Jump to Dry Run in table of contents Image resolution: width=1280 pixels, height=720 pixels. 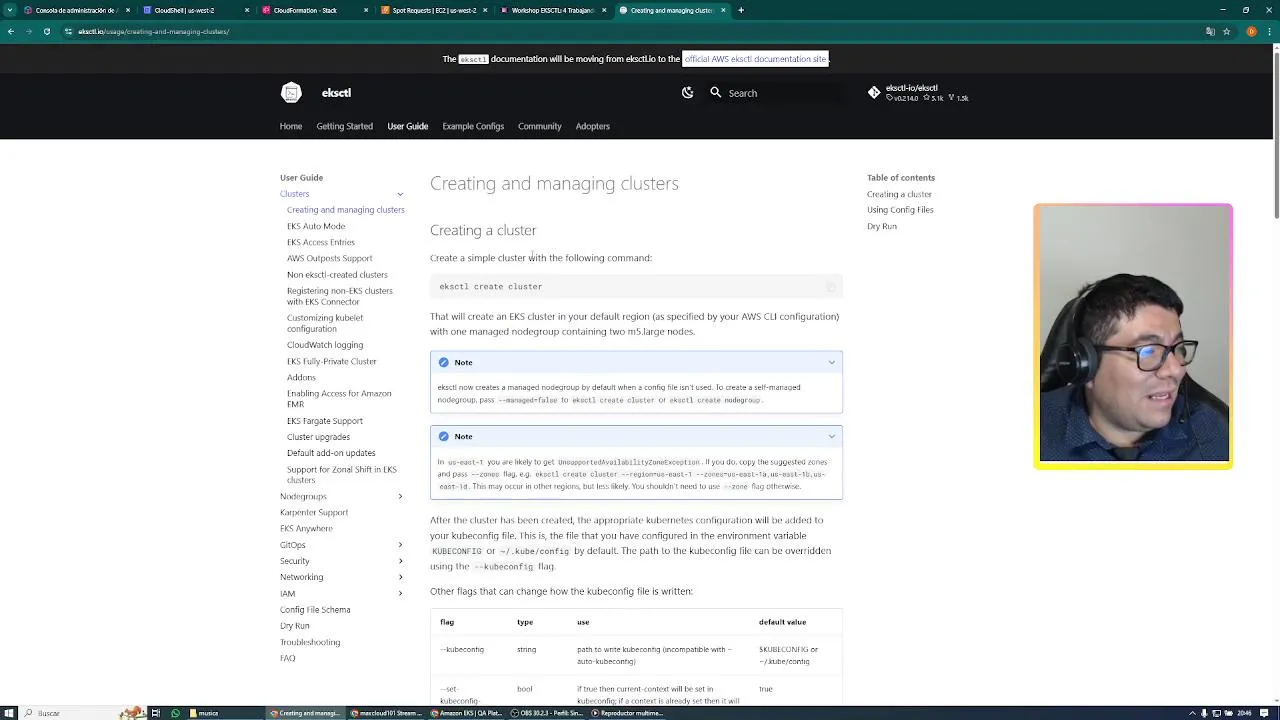[882, 226]
